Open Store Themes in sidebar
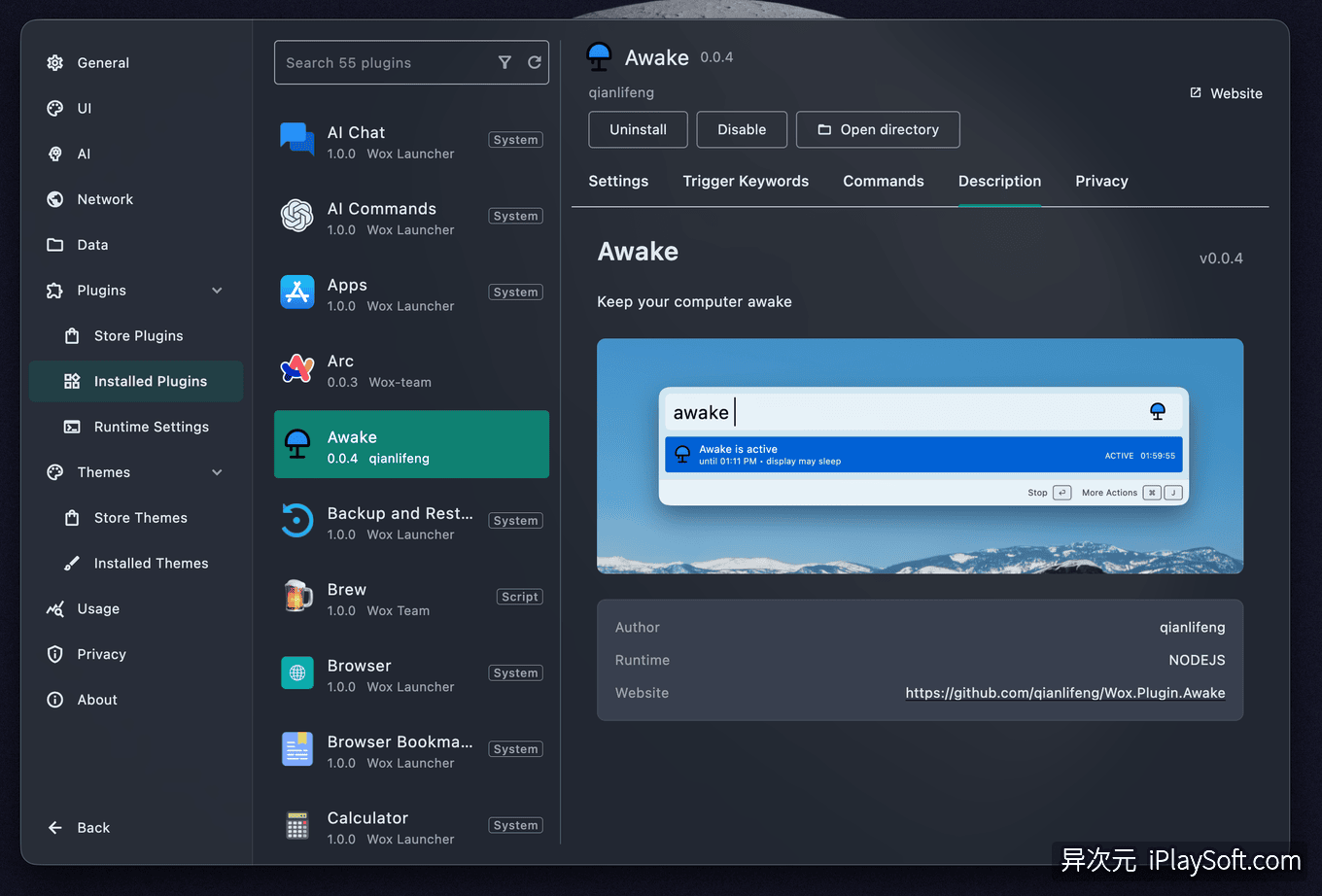 pos(136,518)
